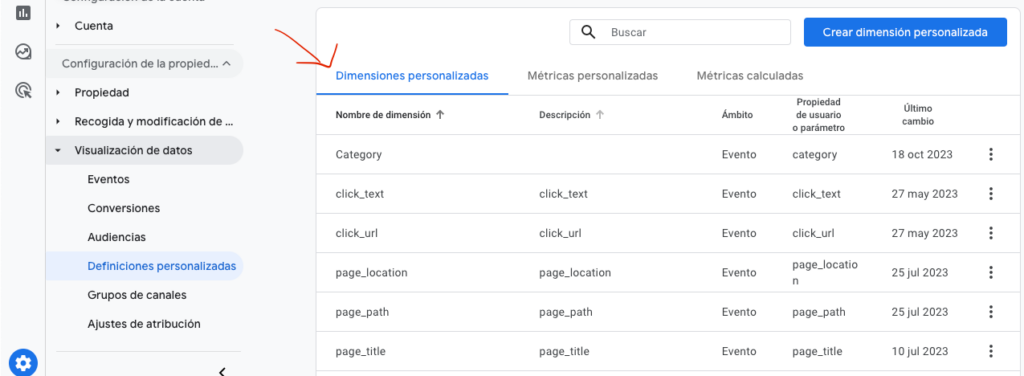The height and width of the screenshot is (376, 1024).
Task: Open the Admin gear icon
Action: 24,362
